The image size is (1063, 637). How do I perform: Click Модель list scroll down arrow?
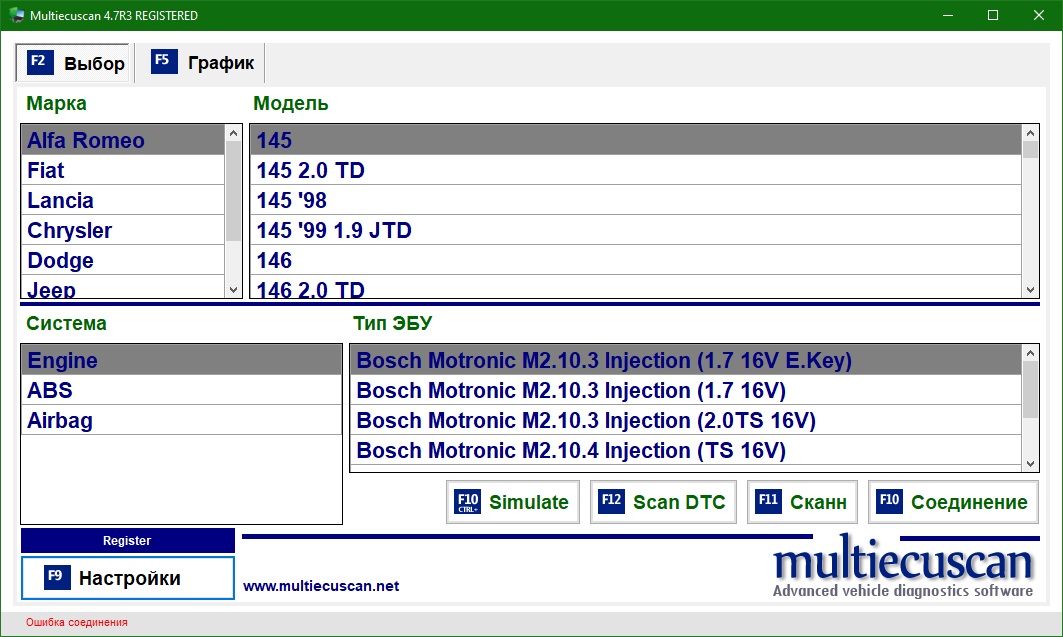pyautogui.click(x=1030, y=289)
